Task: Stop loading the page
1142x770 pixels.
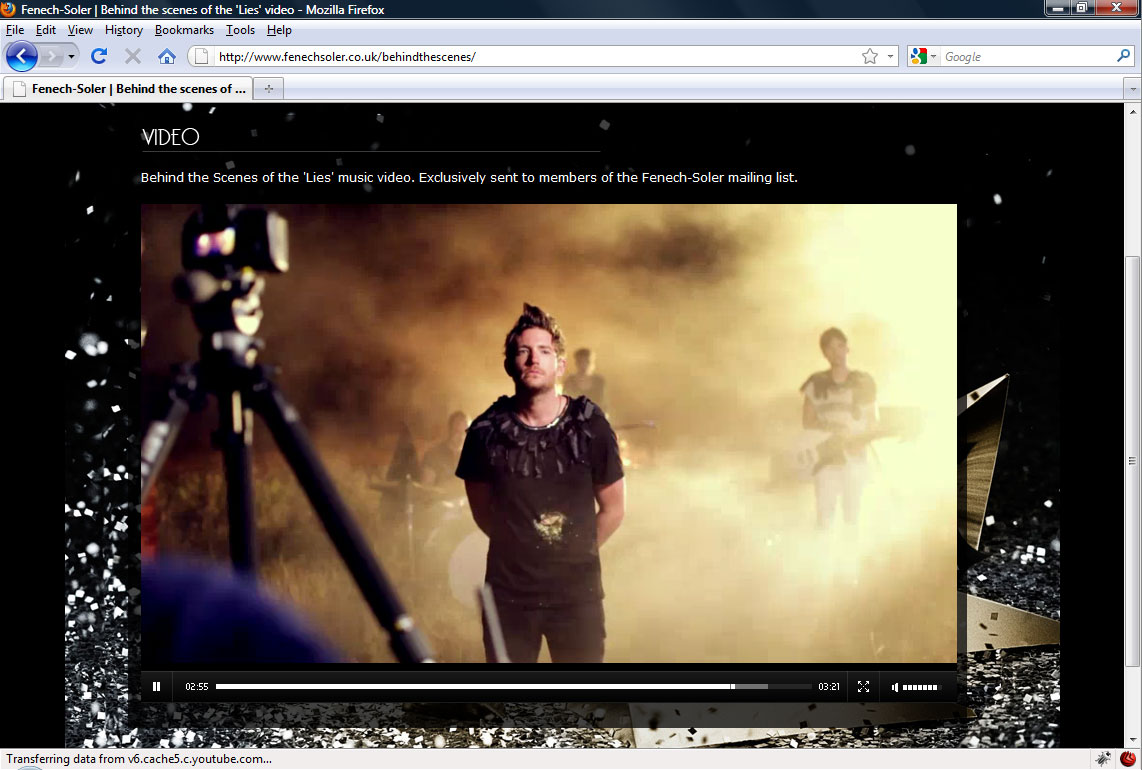Action: (133, 56)
